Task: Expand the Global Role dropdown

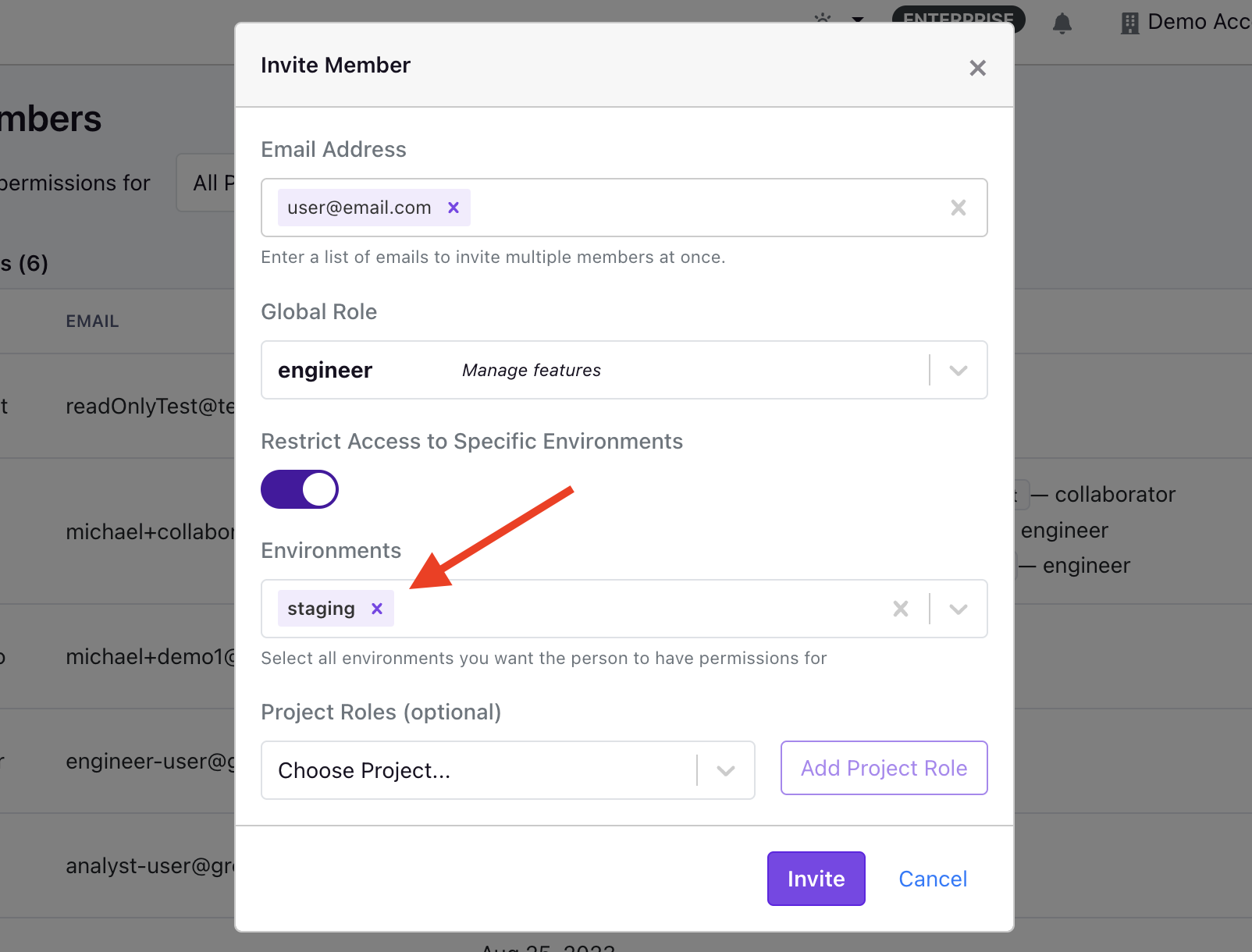Action: [959, 370]
